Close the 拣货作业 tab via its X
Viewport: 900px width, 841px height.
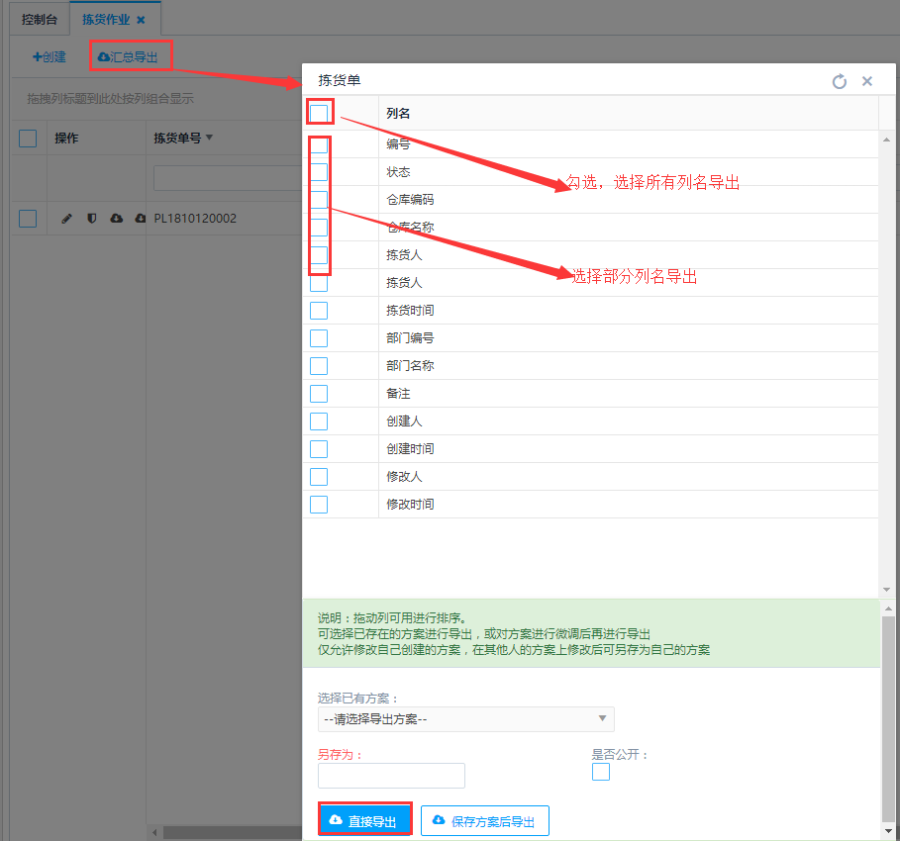pyautogui.click(x=141, y=20)
